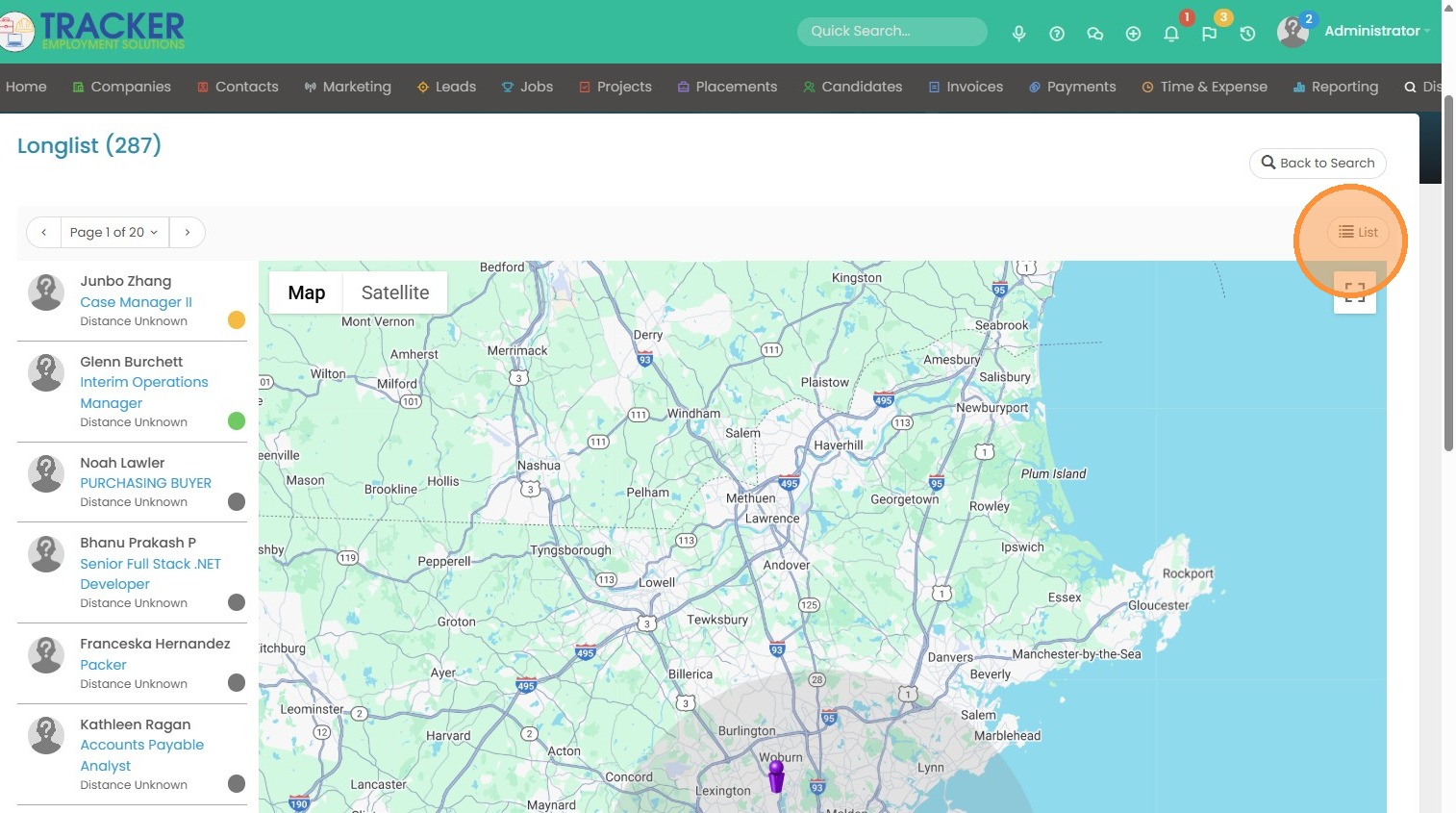Select the Map view type
The image size is (1456, 813).
306,292
